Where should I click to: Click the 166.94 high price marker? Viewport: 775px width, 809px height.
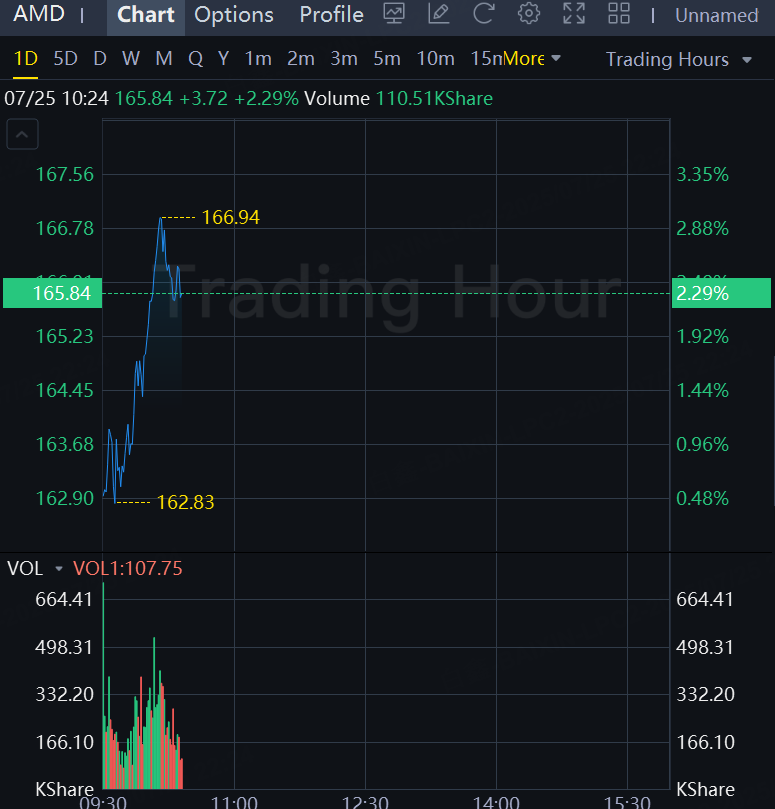(x=231, y=218)
